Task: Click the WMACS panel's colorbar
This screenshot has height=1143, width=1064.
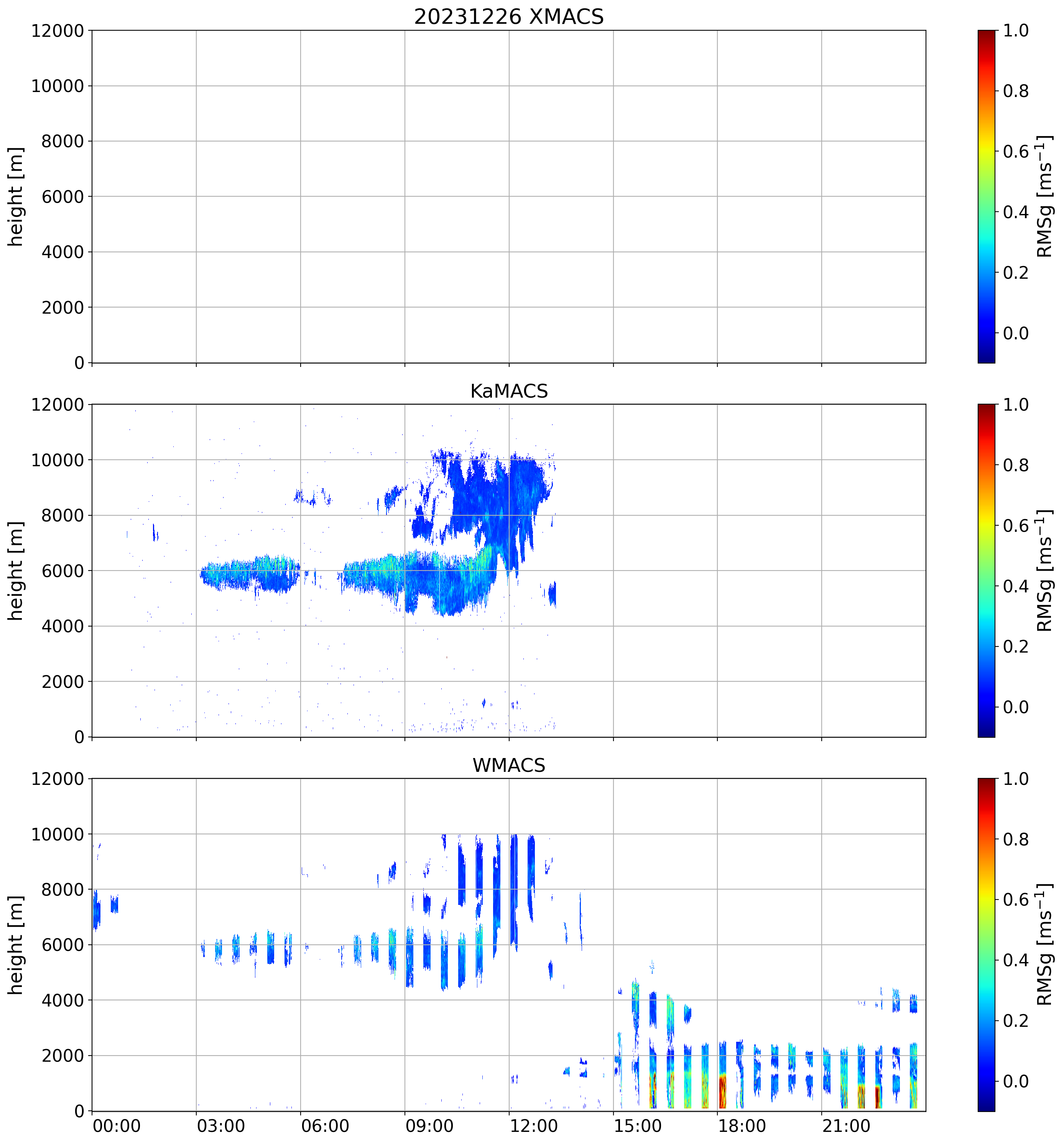Action: coord(986,945)
